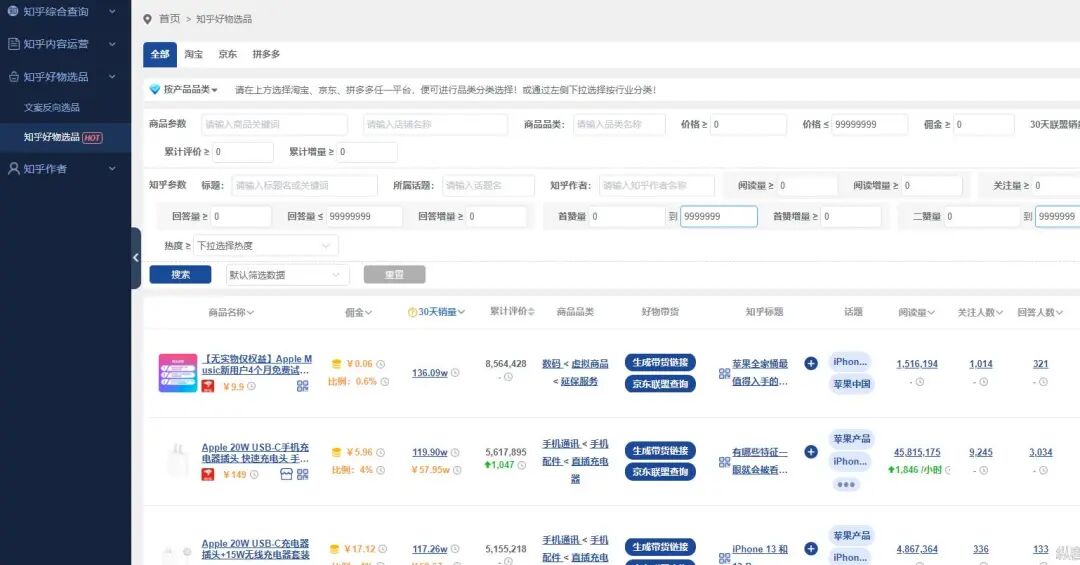Click the location pin icon beside 首页
This screenshot has height=565, width=1080.
tap(147, 19)
